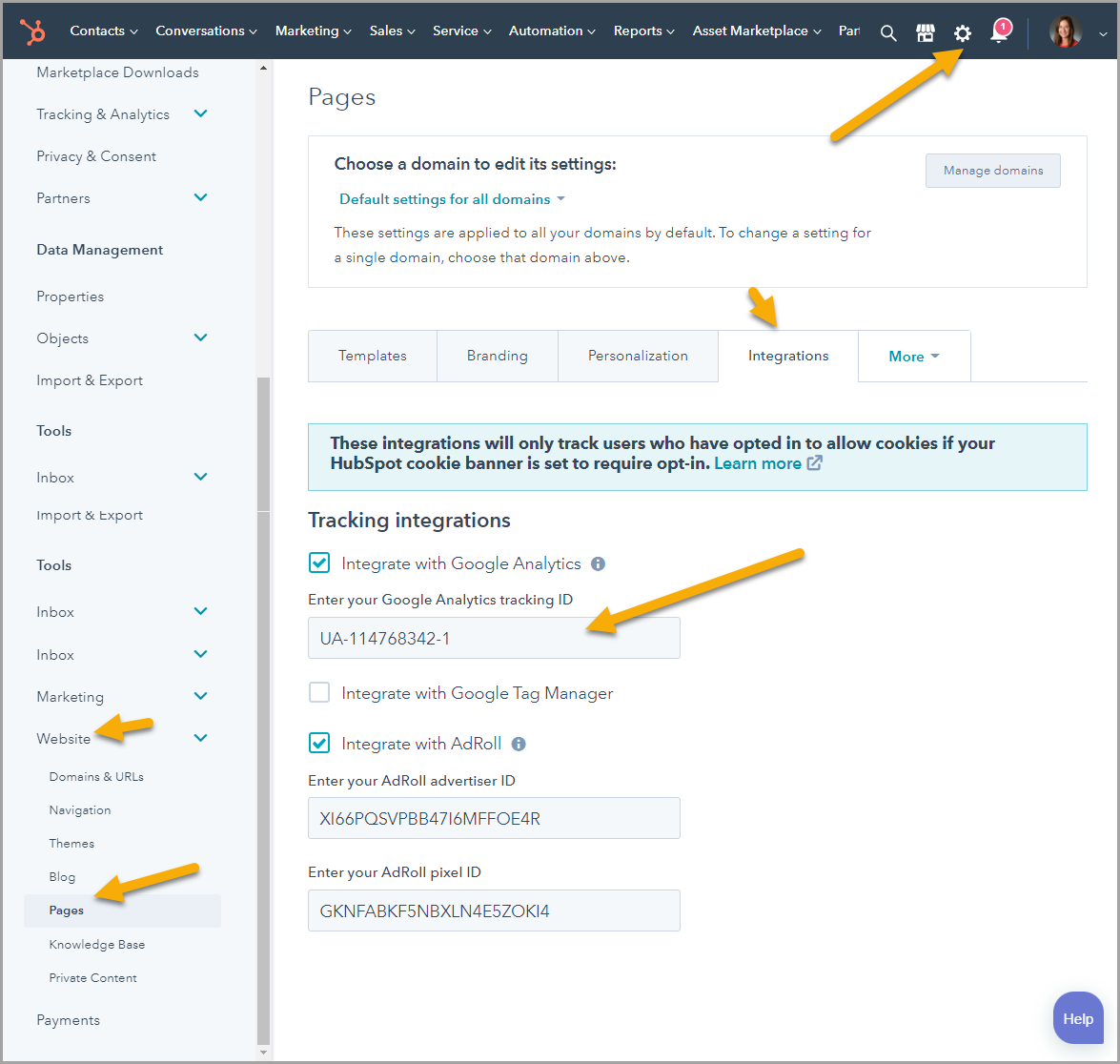Open Private Content settings
This screenshot has width=1120, height=1064.
coord(92,977)
